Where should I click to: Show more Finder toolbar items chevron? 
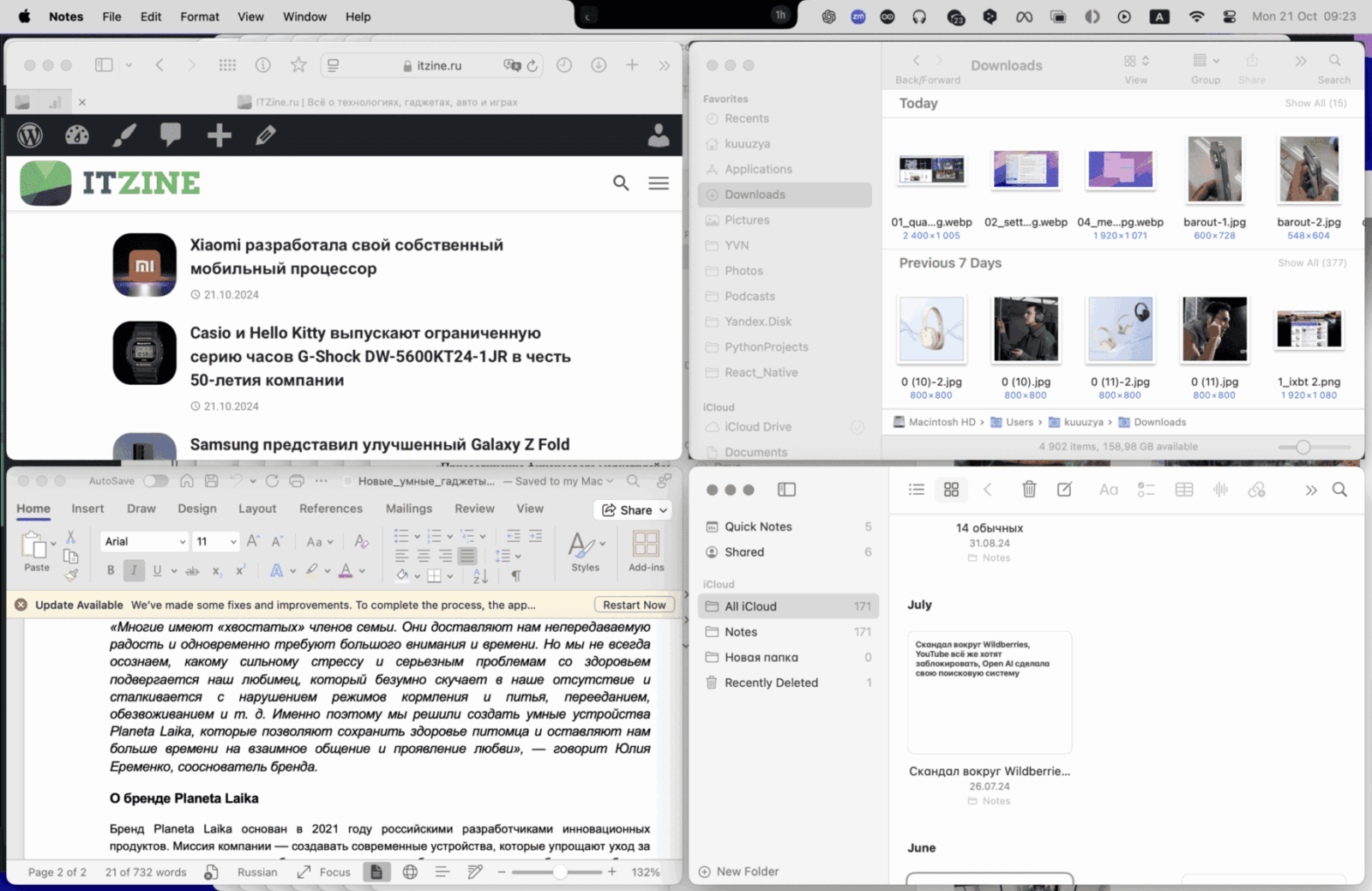1301,61
